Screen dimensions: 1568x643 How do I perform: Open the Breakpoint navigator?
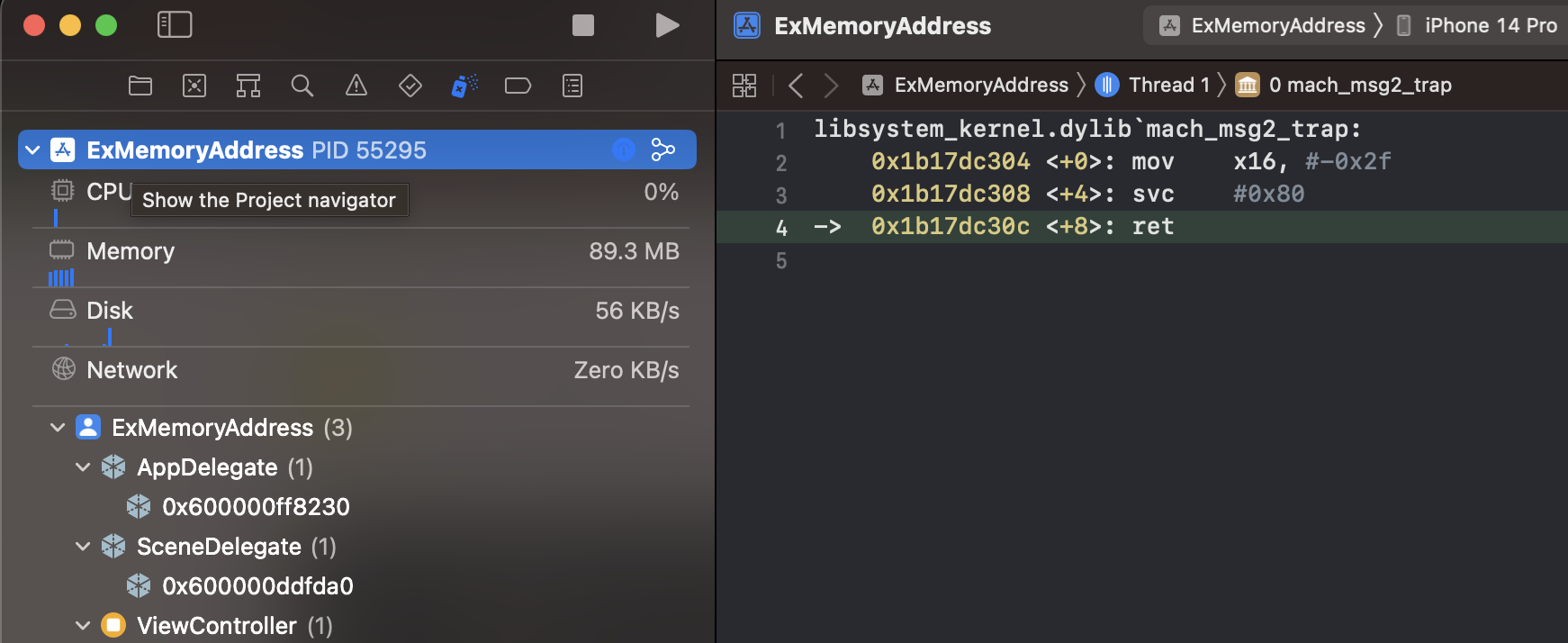click(x=518, y=86)
